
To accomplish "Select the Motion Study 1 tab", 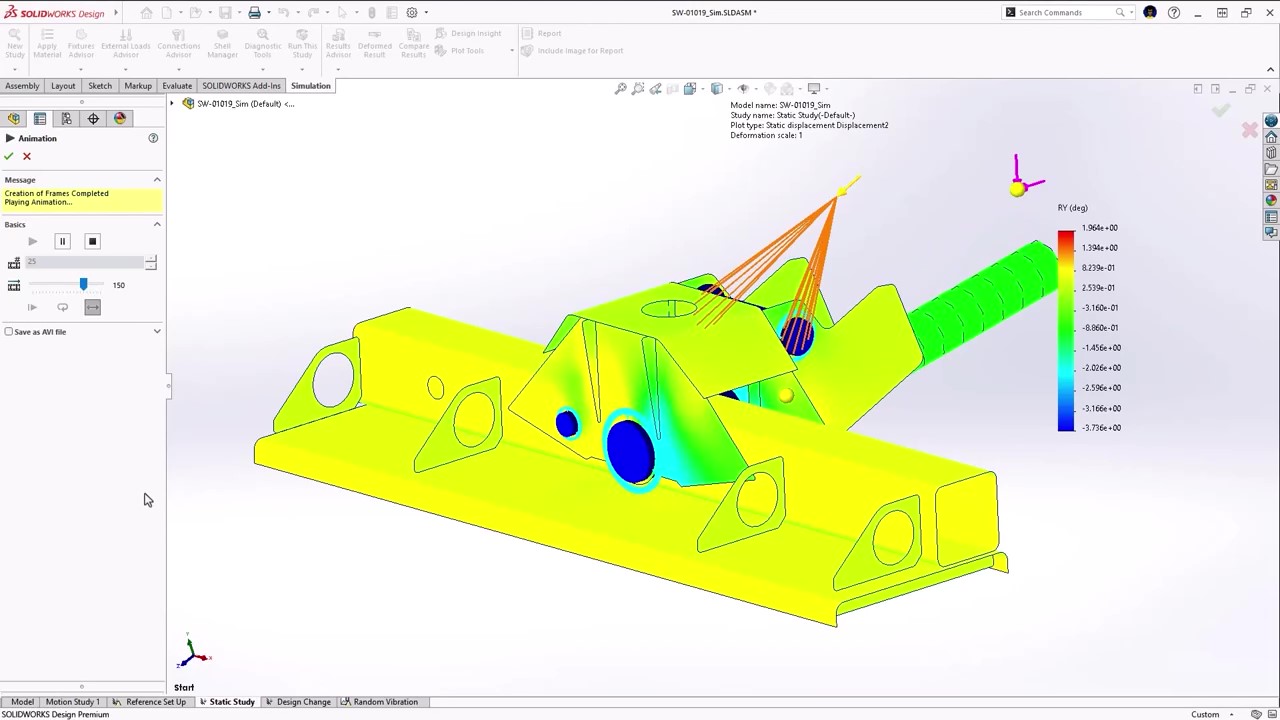I will point(72,701).
